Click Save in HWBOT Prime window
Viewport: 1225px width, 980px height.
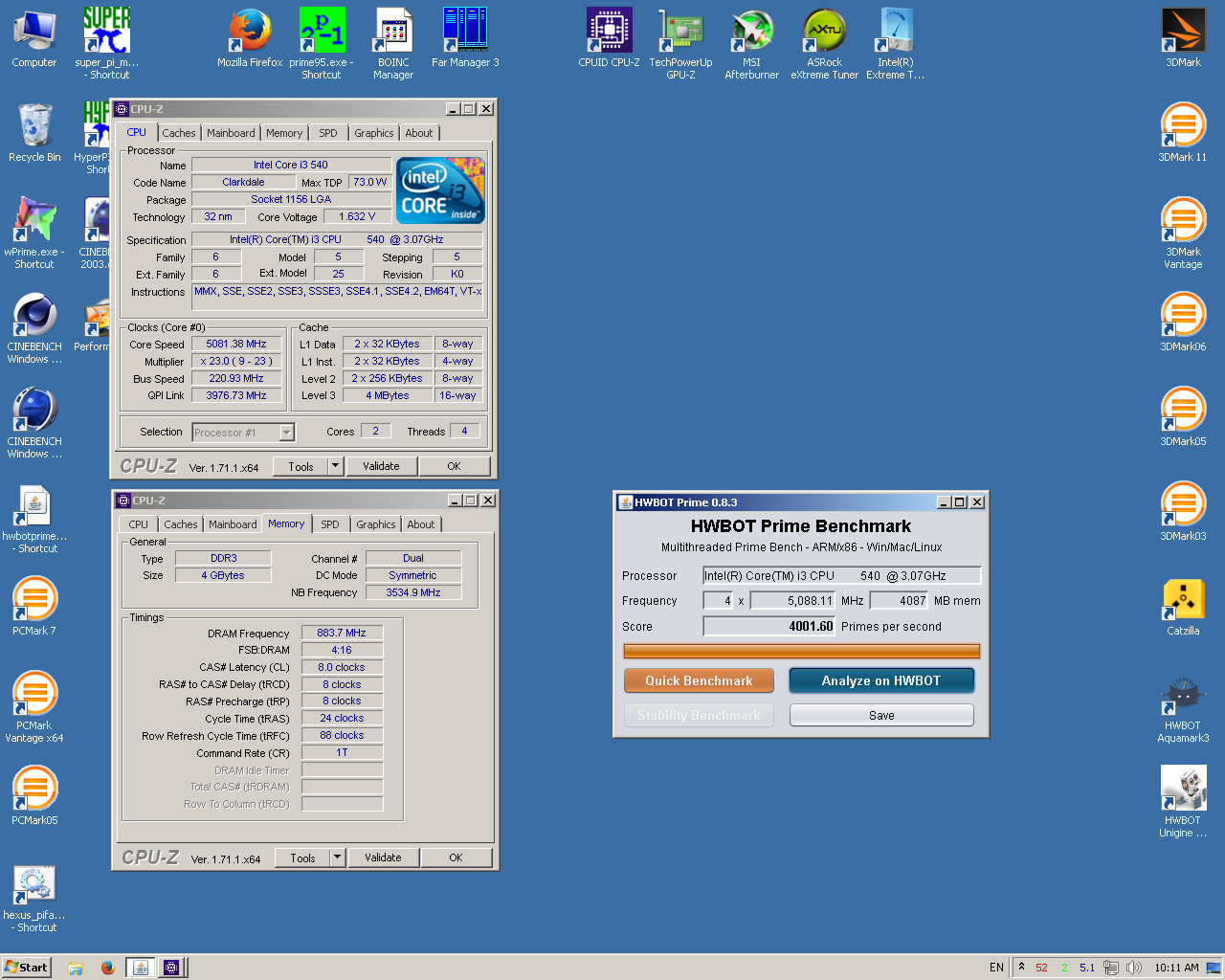tap(881, 715)
